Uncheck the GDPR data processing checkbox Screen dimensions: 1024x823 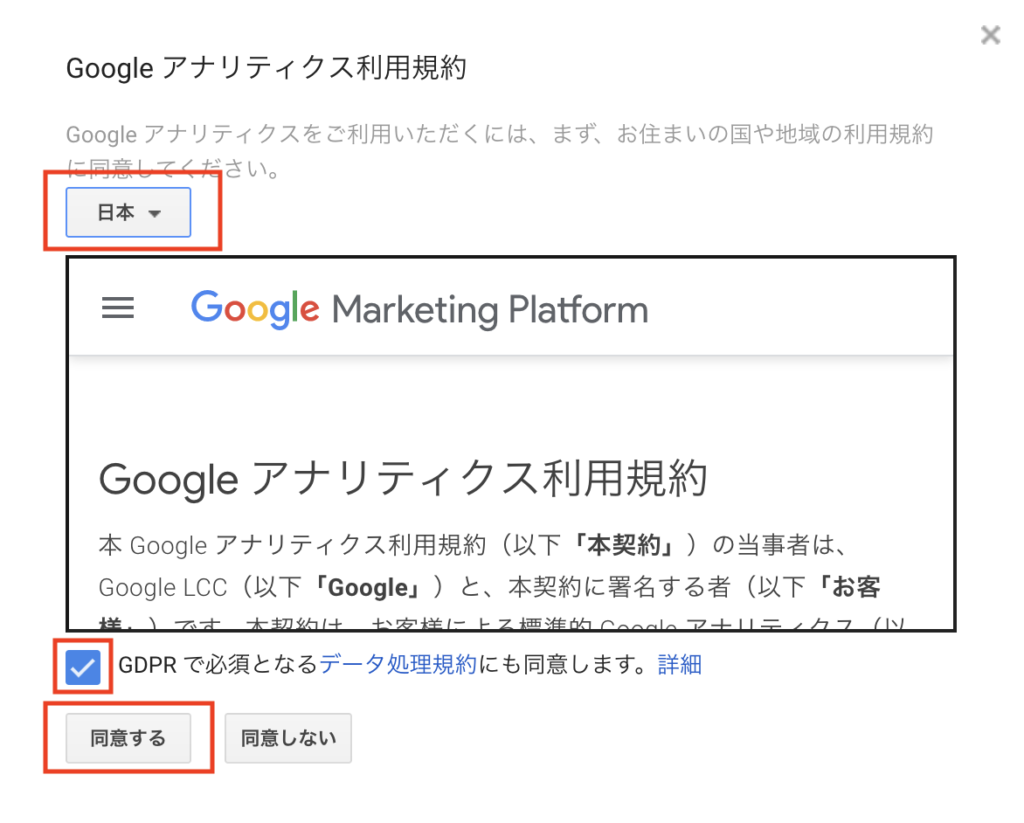(x=83, y=667)
